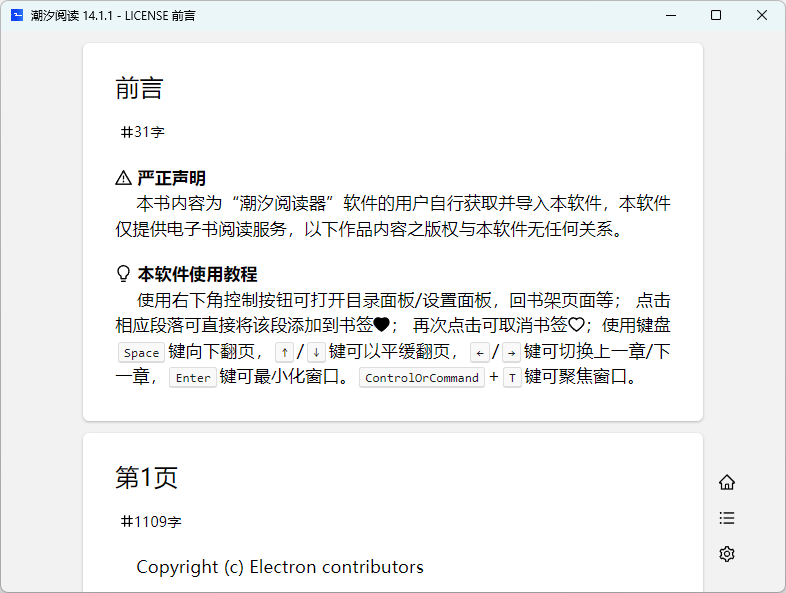Click the hash icon beside 31字
This screenshot has height=593, width=786.
click(x=127, y=131)
